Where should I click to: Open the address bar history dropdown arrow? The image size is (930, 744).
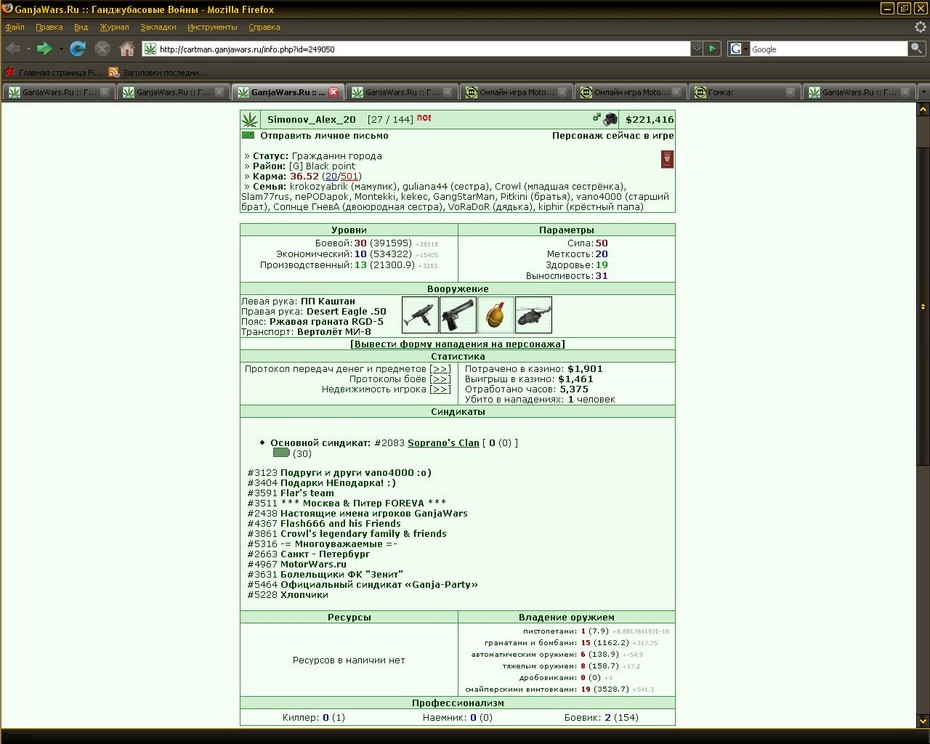[697, 49]
